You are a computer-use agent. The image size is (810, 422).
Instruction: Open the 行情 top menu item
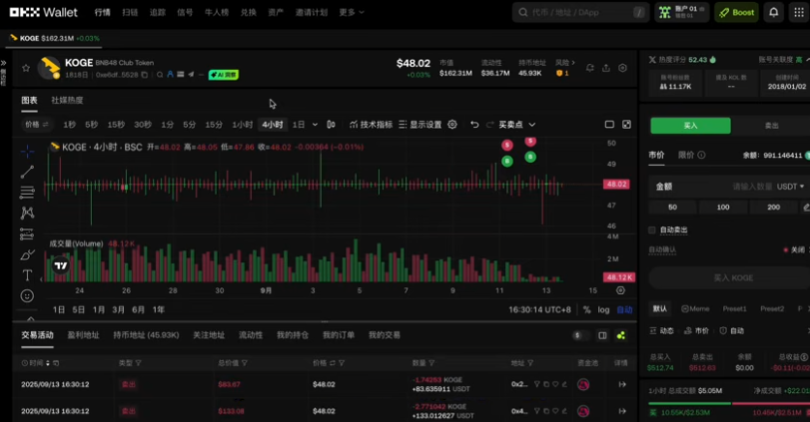pyautogui.click(x=102, y=12)
